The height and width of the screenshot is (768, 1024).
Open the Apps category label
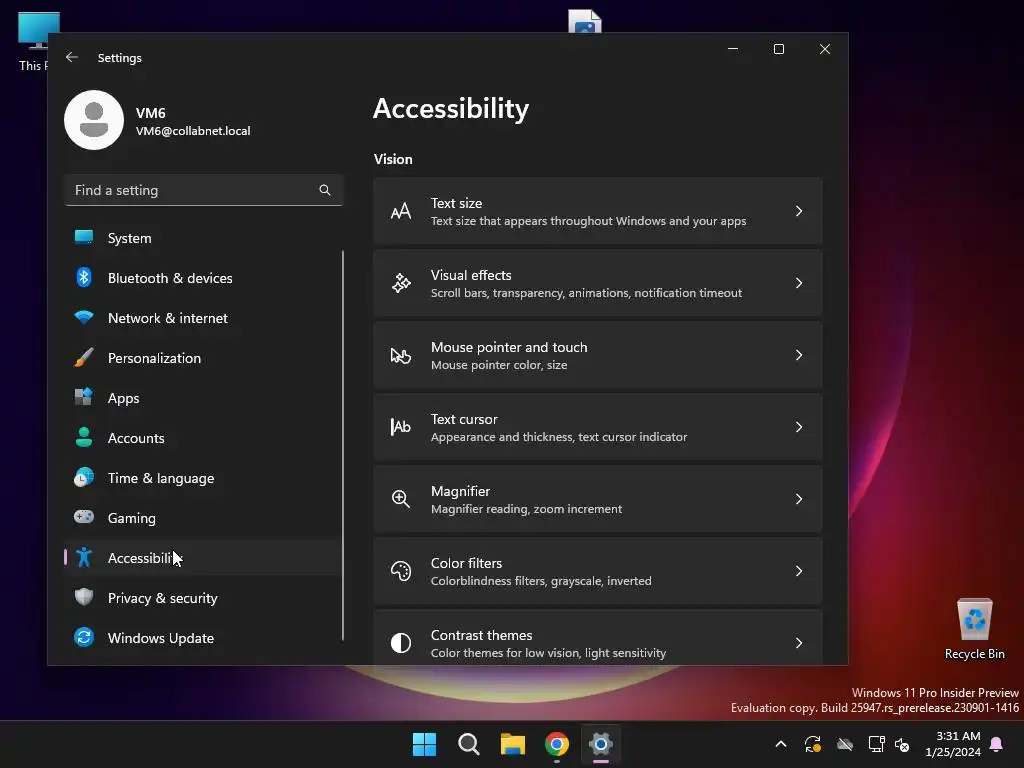point(123,398)
